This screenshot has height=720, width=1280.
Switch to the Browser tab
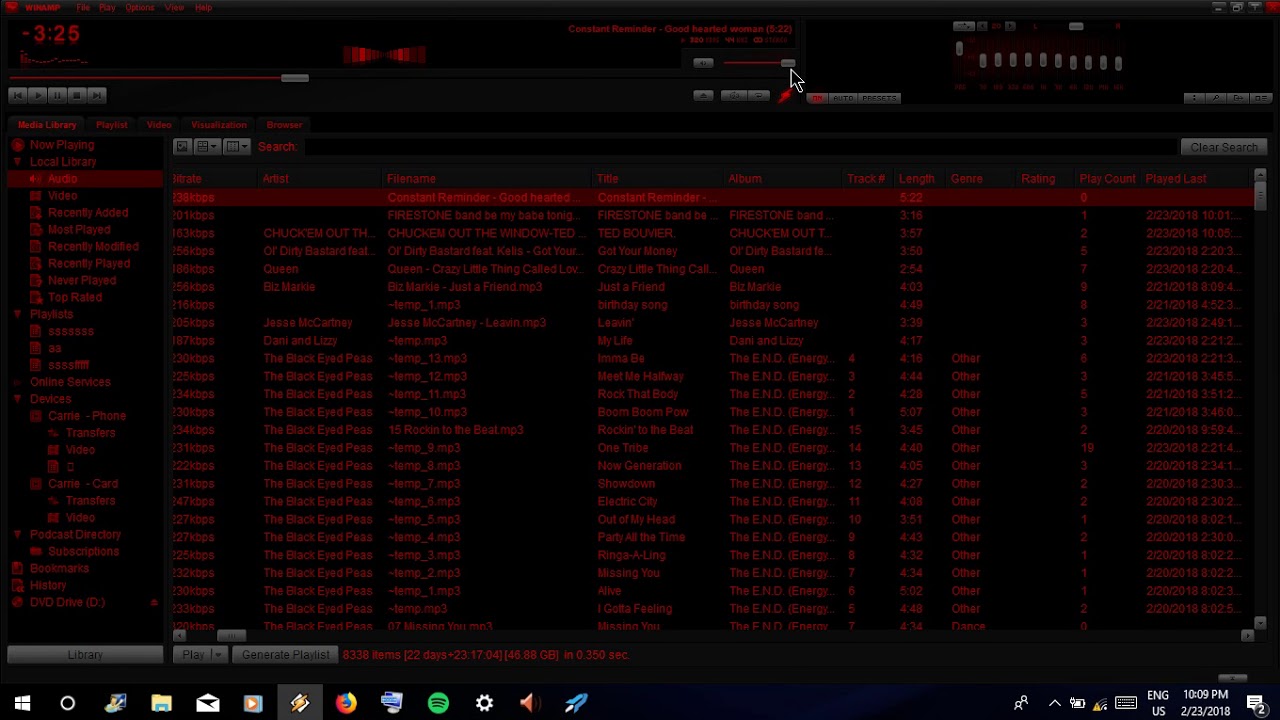tap(284, 125)
